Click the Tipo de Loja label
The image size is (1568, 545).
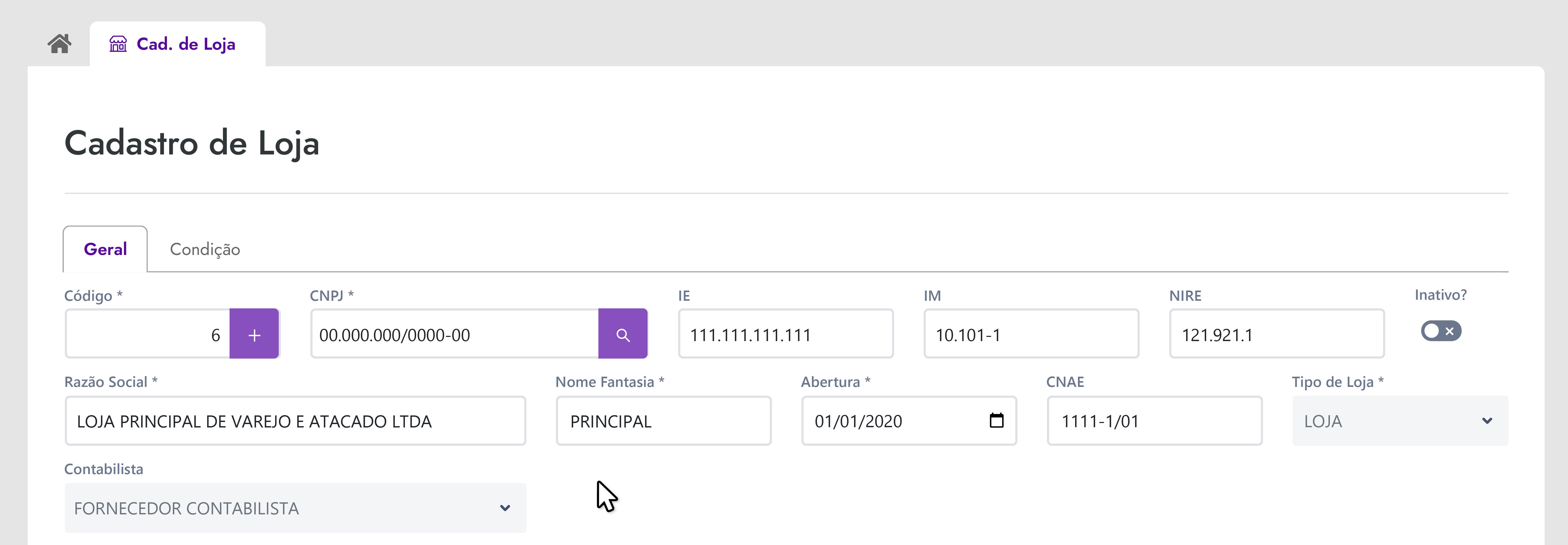pyautogui.click(x=1338, y=382)
